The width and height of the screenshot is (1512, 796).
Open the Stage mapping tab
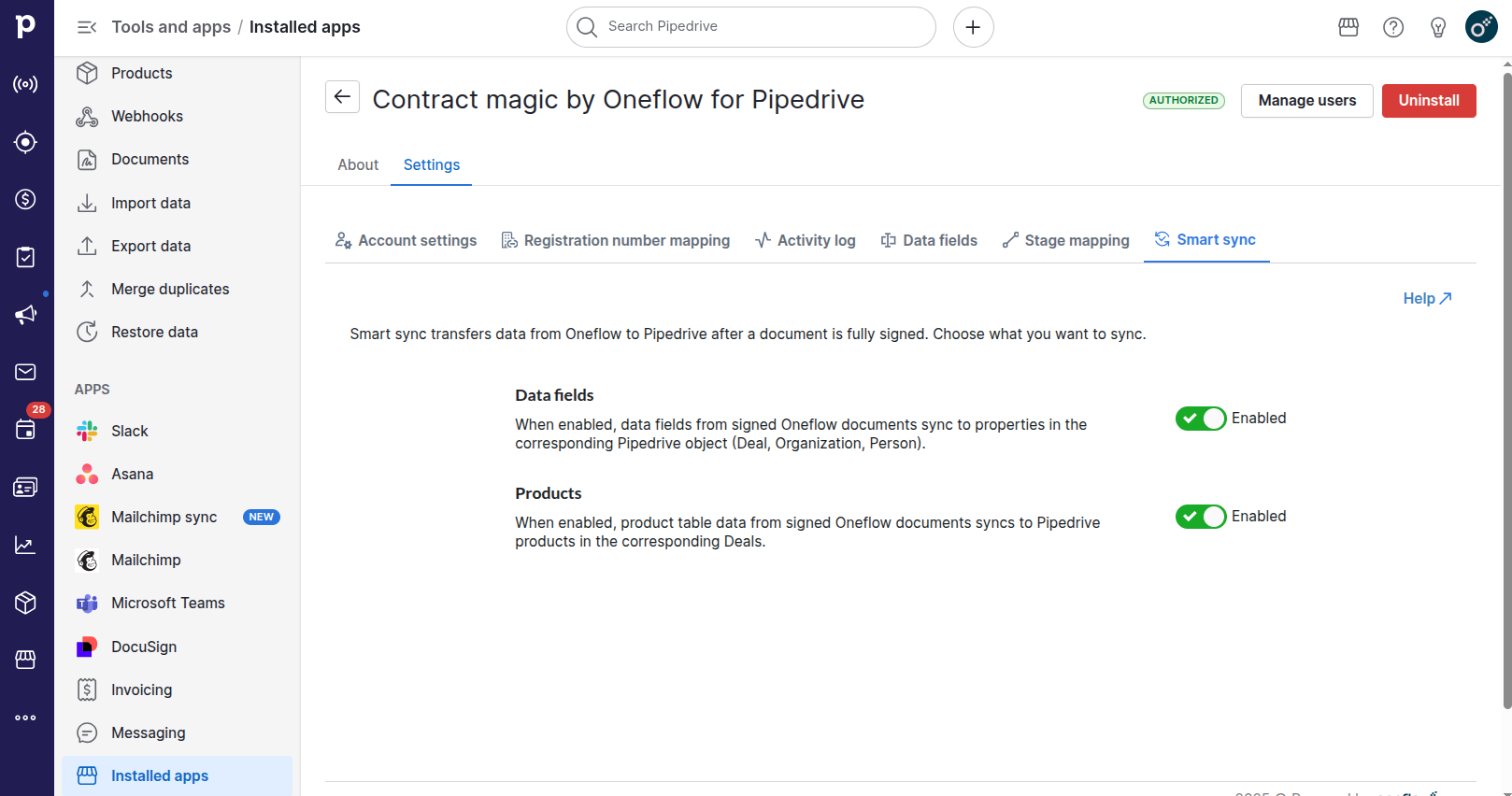[x=1065, y=241]
